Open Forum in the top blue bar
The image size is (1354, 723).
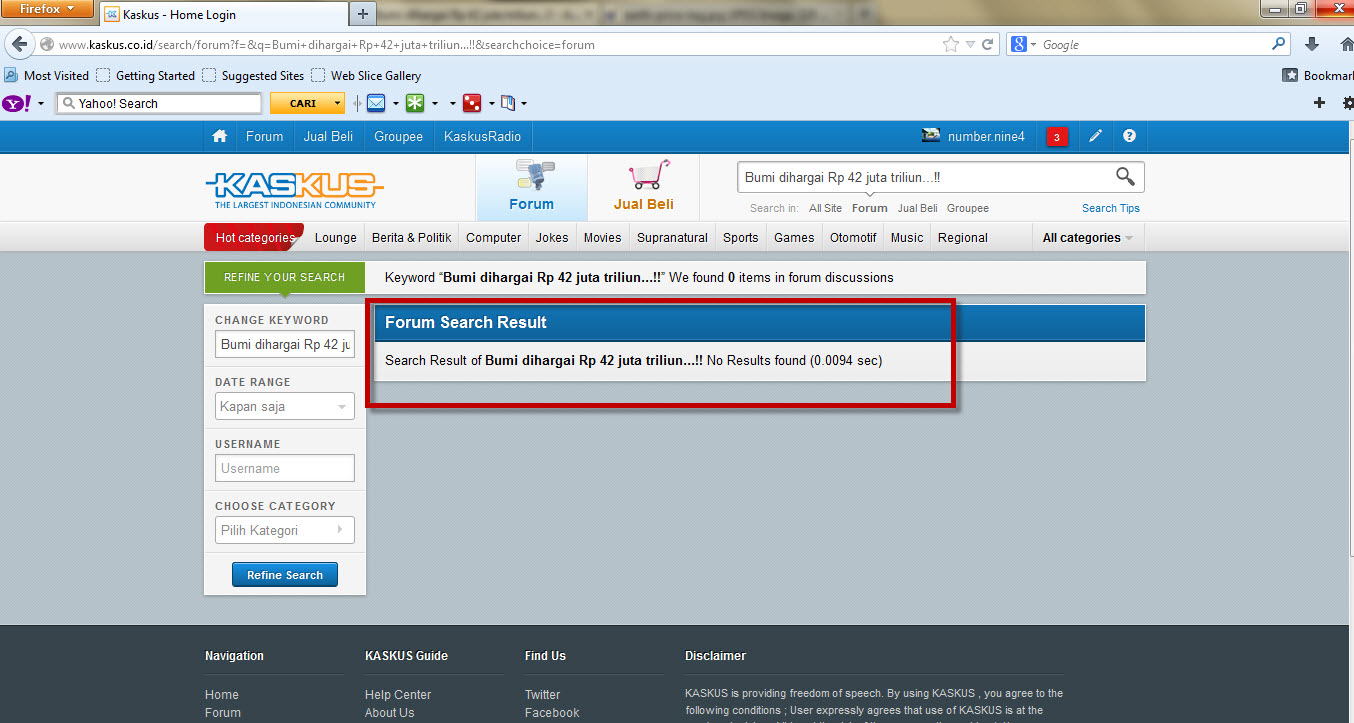click(x=265, y=136)
